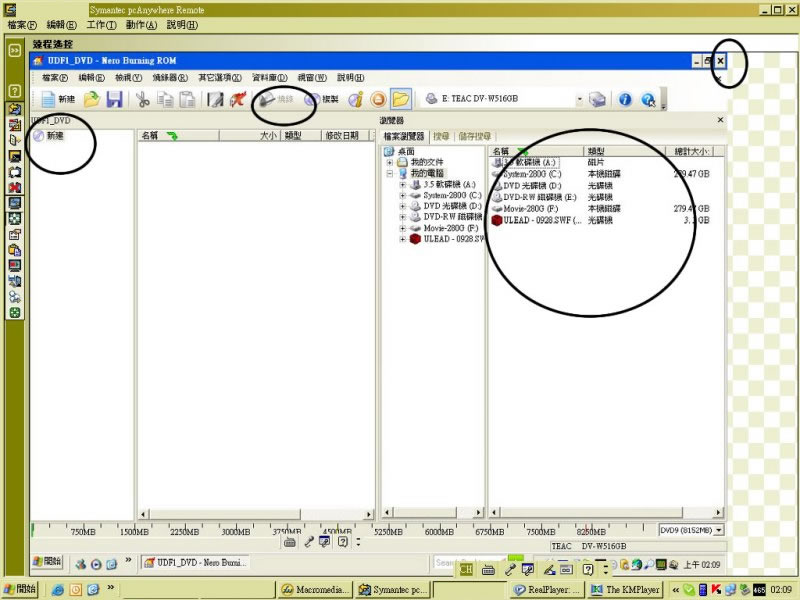Click the pcAnywhere sidebar question mark icon
This screenshot has width=800, height=600.
pos(14,91)
